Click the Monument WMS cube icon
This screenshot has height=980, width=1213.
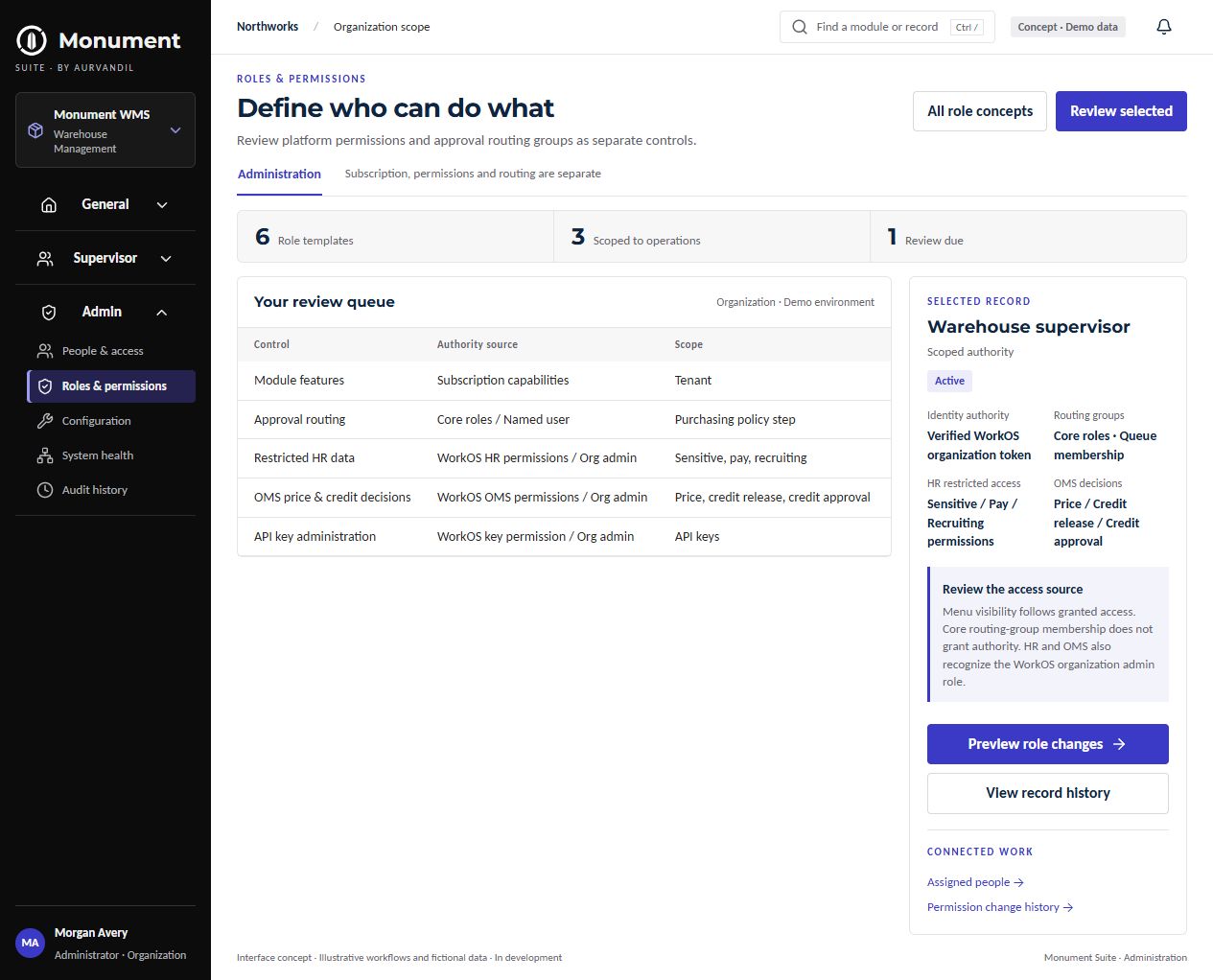point(35,130)
